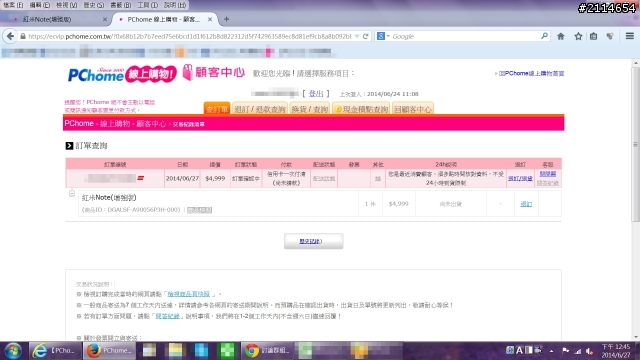
Task: Close the PChome 線上購物 tab
Action: (210, 19)
